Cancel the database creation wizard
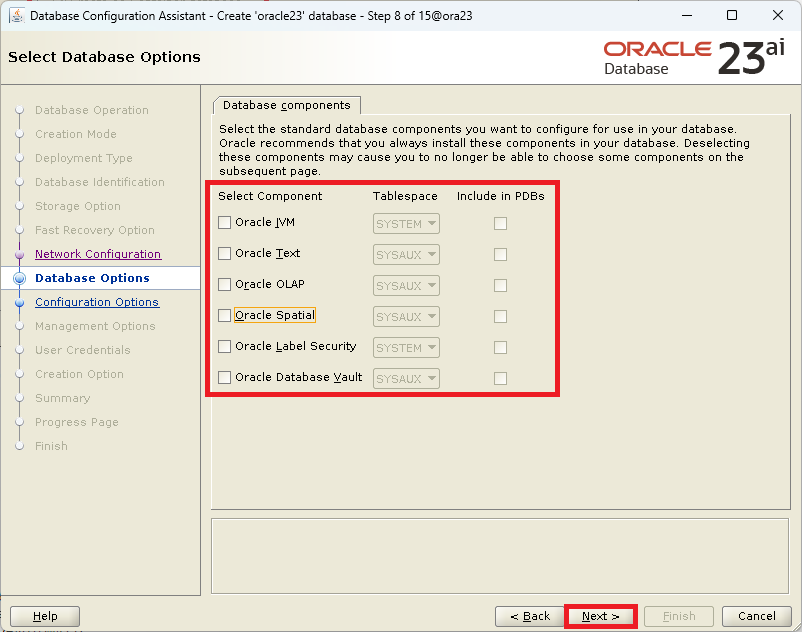This screenshot has height=632, width=802. 756,616
